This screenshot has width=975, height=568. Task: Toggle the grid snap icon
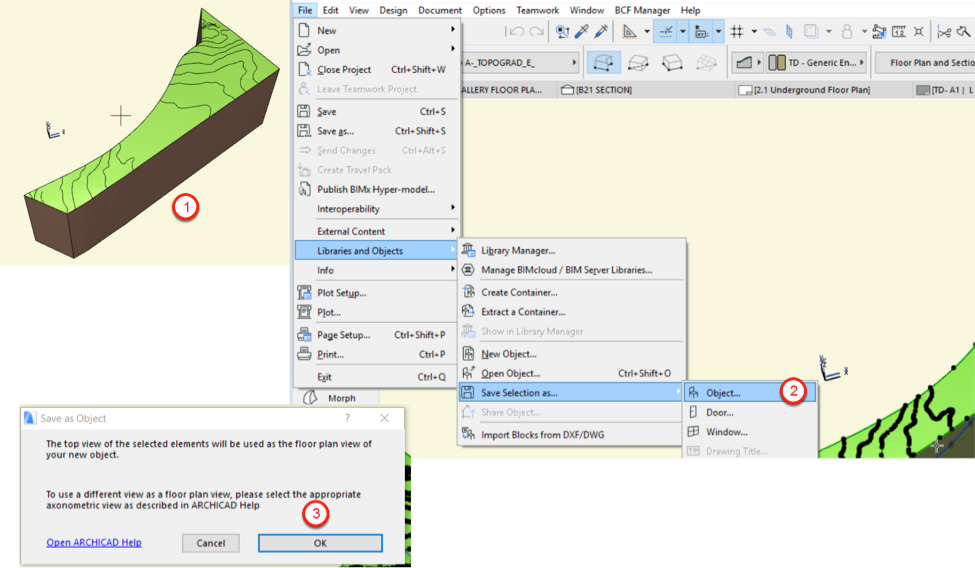pyautogui.click(x=737, y=31)
